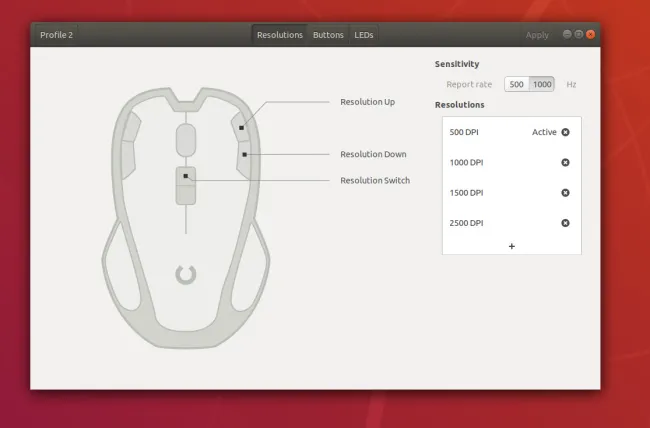
Task: Select the 500 DPI row
Action: [x=512, y=132]
